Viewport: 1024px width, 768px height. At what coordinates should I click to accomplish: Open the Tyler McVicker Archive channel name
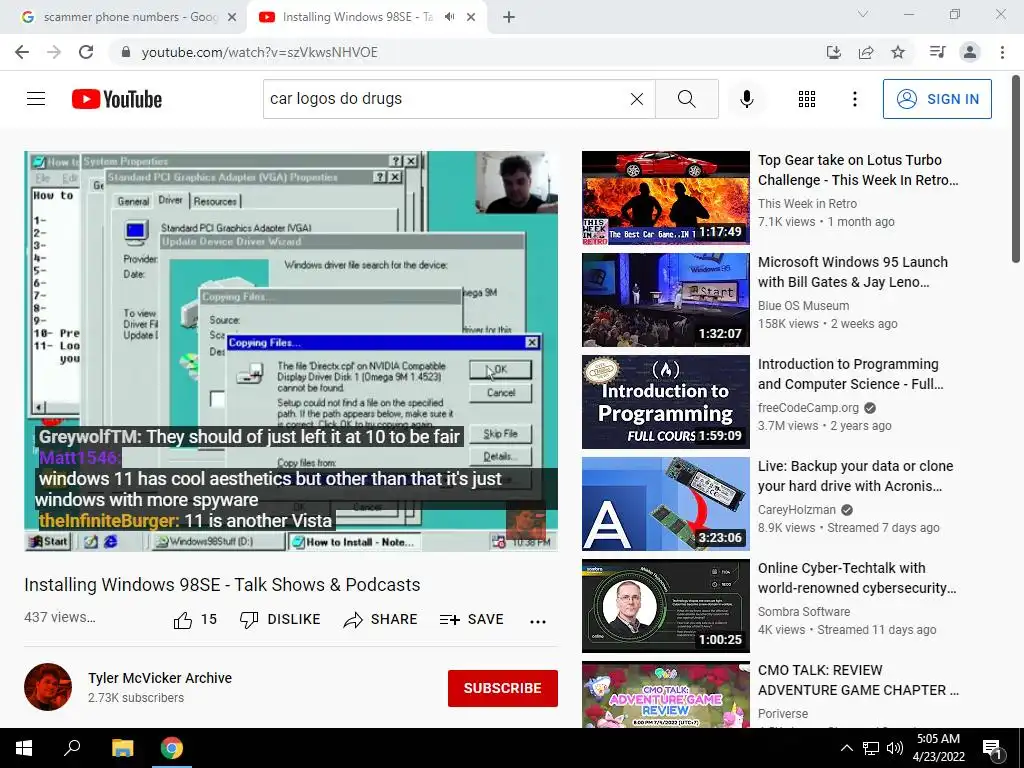pos(160,678)
